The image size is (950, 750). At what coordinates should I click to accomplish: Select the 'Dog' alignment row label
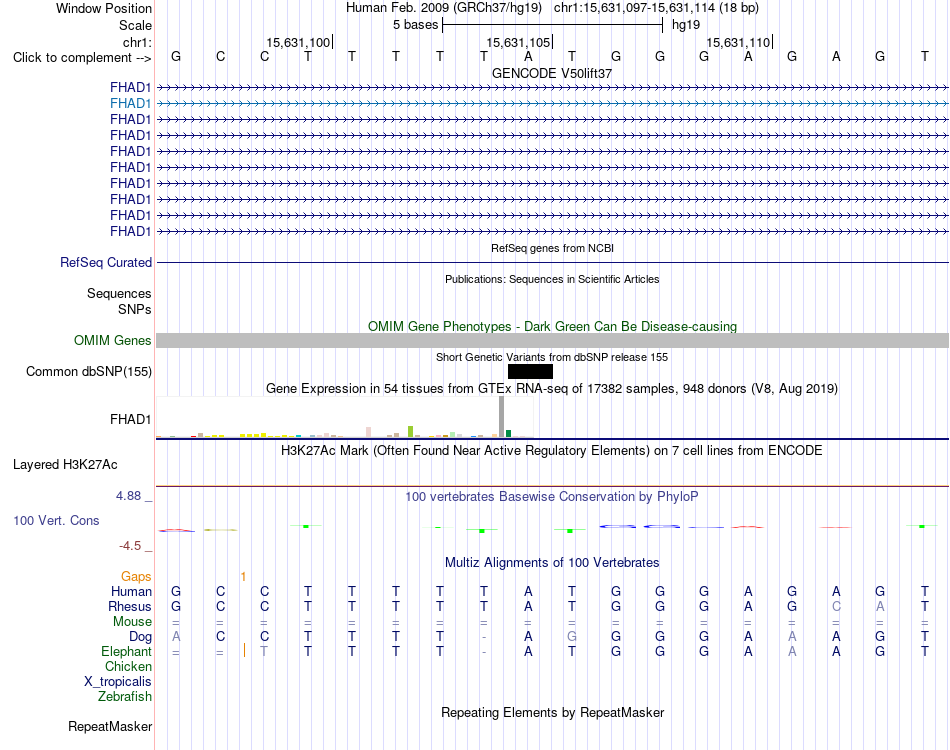click(x=140, y=637)
